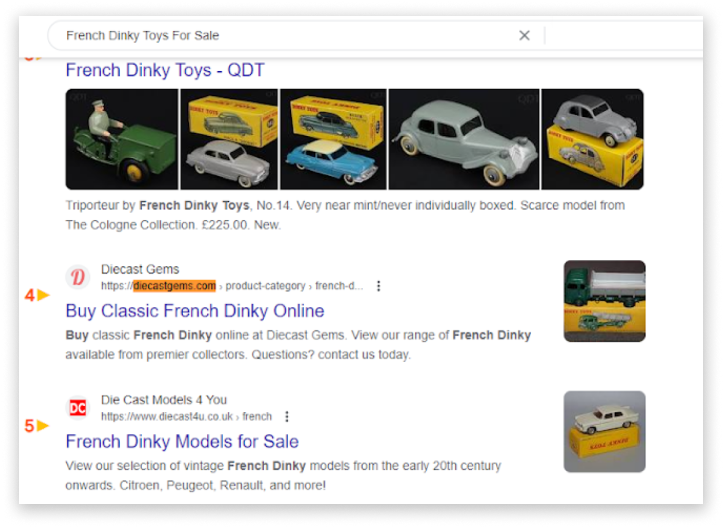Image resolution: width=724 pixels, height=528 pixels.
Task: Open Buy Classic French Dinky Online result
Action: point(195,310)
